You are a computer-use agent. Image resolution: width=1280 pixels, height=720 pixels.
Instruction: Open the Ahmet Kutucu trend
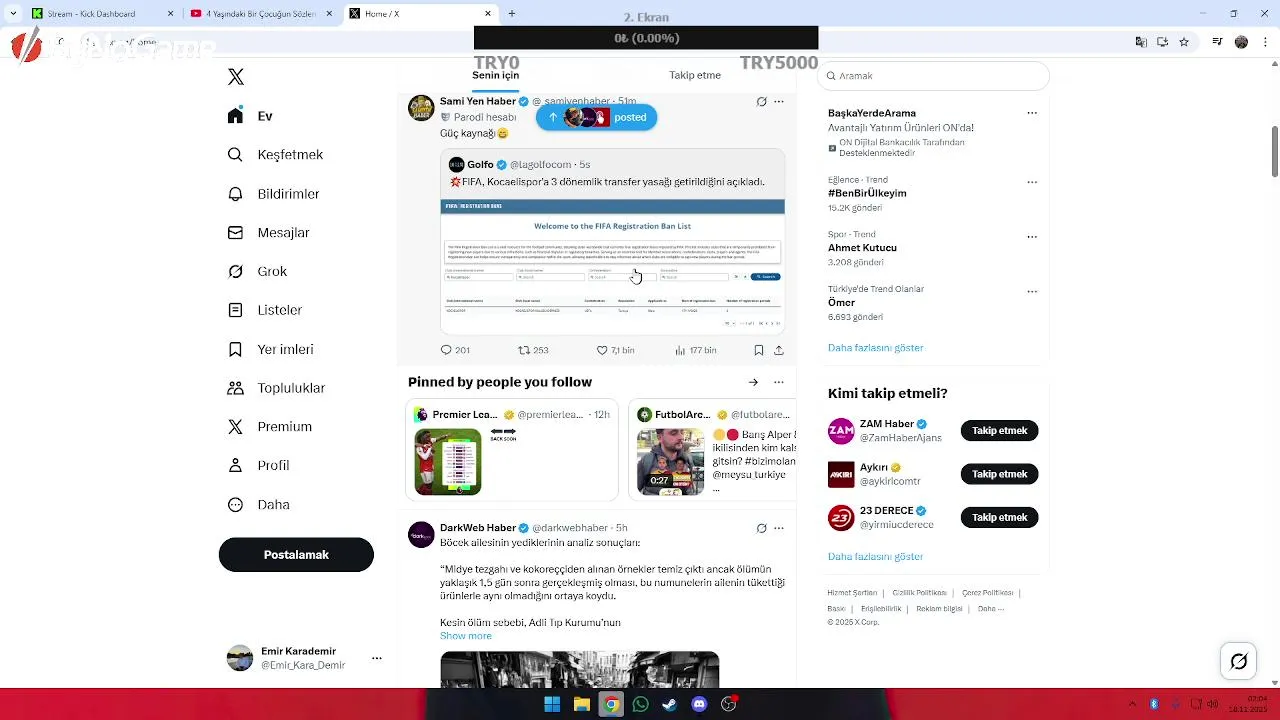point(862,248)
